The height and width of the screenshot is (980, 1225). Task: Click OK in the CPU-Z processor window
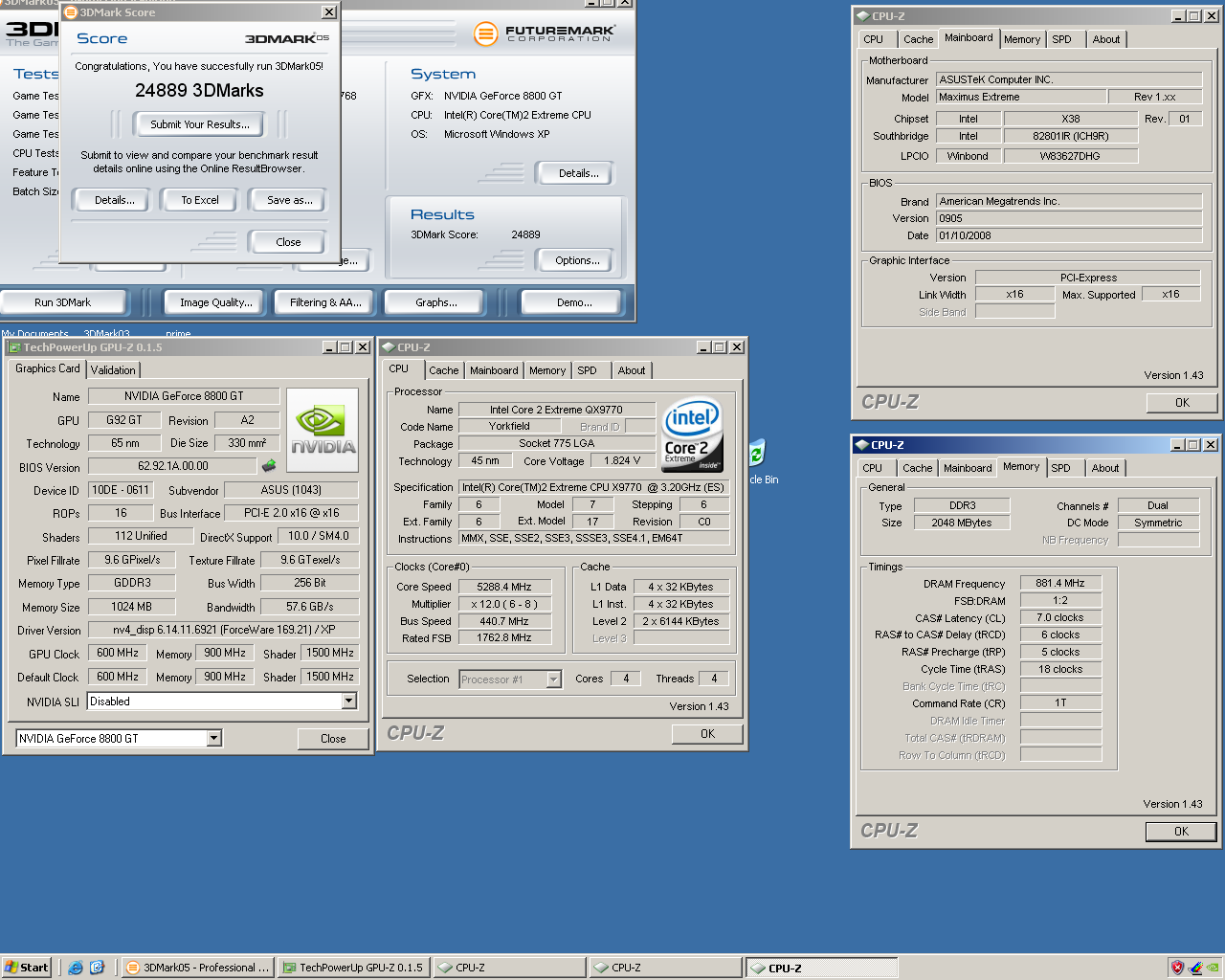[x=707, y=734]
